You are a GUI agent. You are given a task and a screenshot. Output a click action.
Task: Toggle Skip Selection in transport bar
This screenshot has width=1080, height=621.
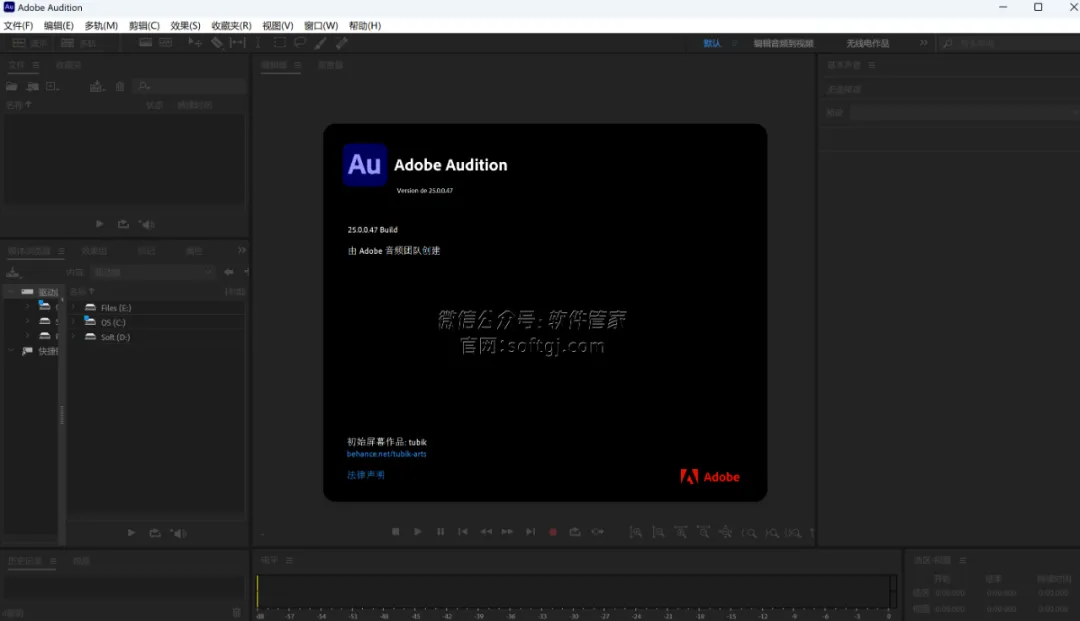(598, 531)
